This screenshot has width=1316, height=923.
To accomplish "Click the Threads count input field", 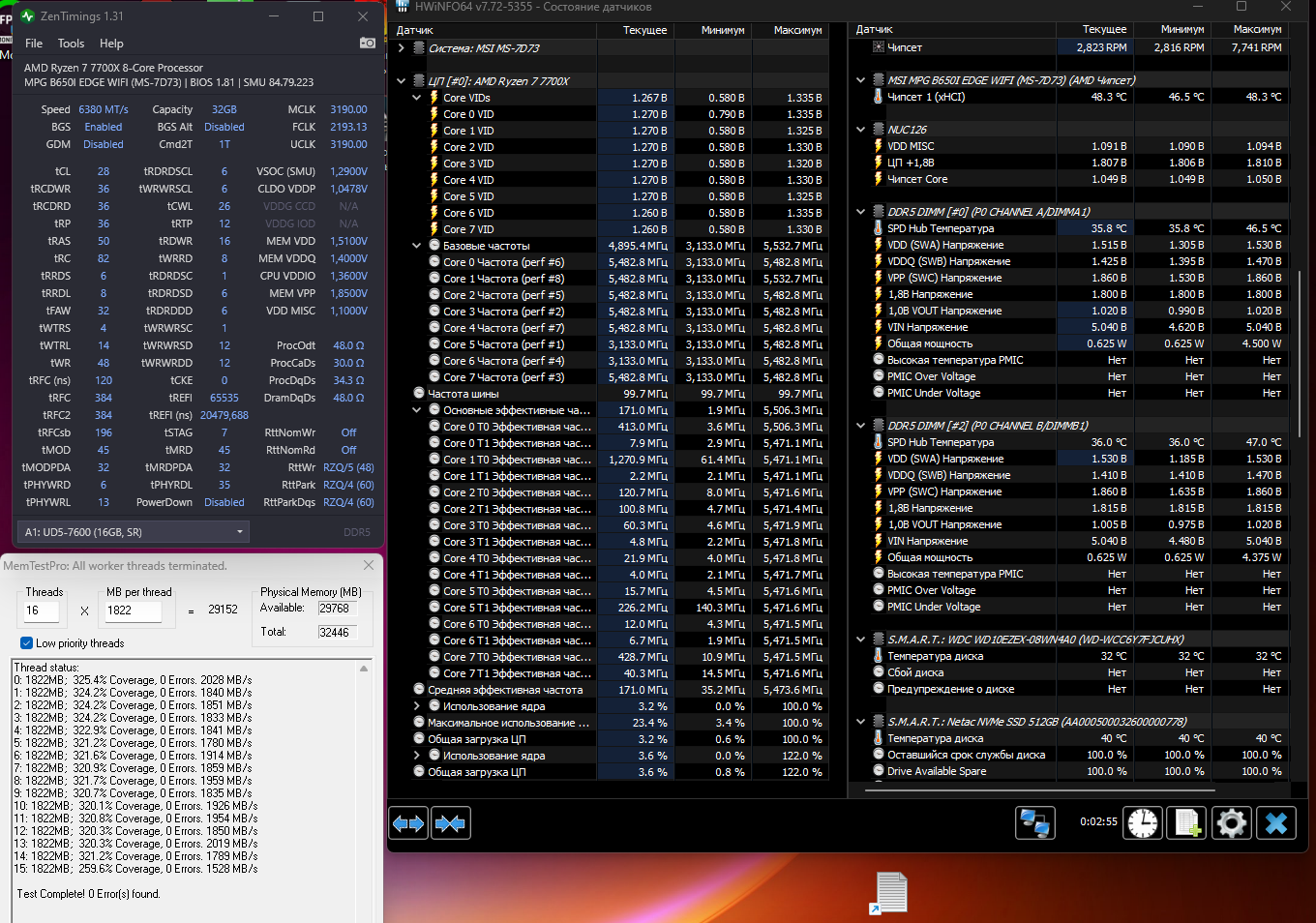I will point(42,610).
